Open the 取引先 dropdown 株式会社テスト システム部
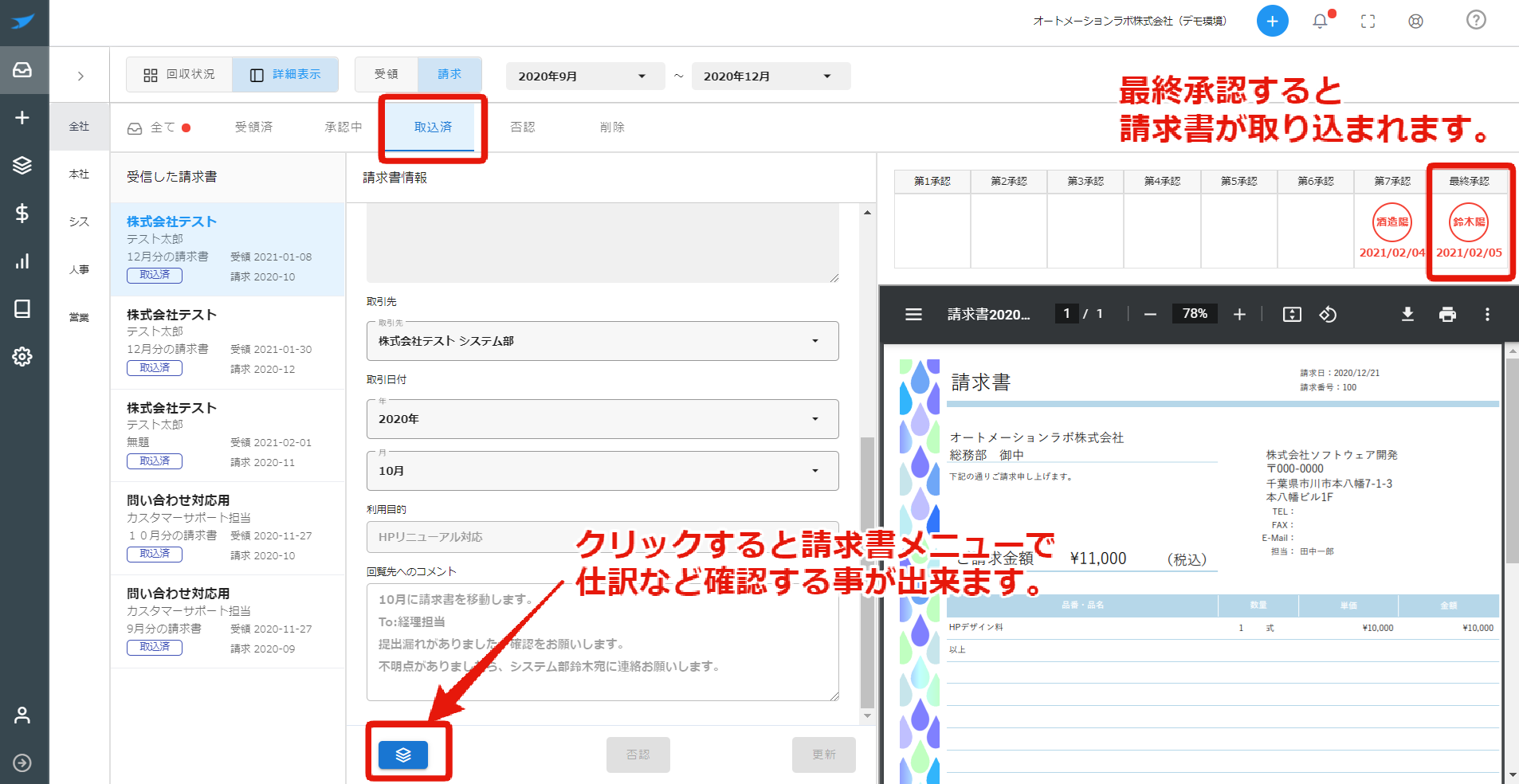Viewport: 1519px width, 784px height. pos(602,341)
